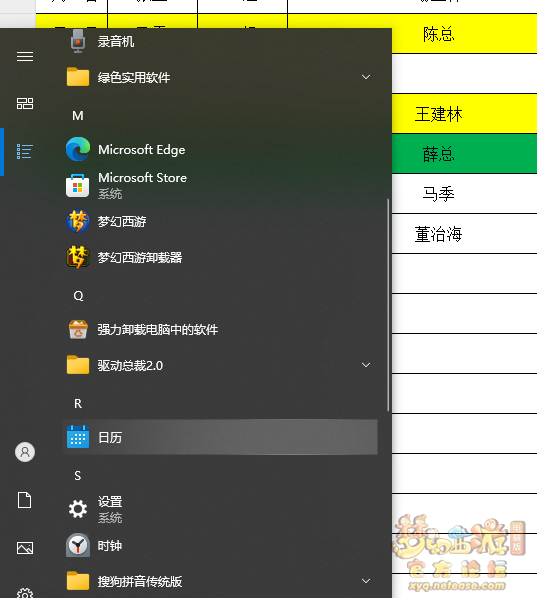Open the 日历 calendar app

coord(220,437)
